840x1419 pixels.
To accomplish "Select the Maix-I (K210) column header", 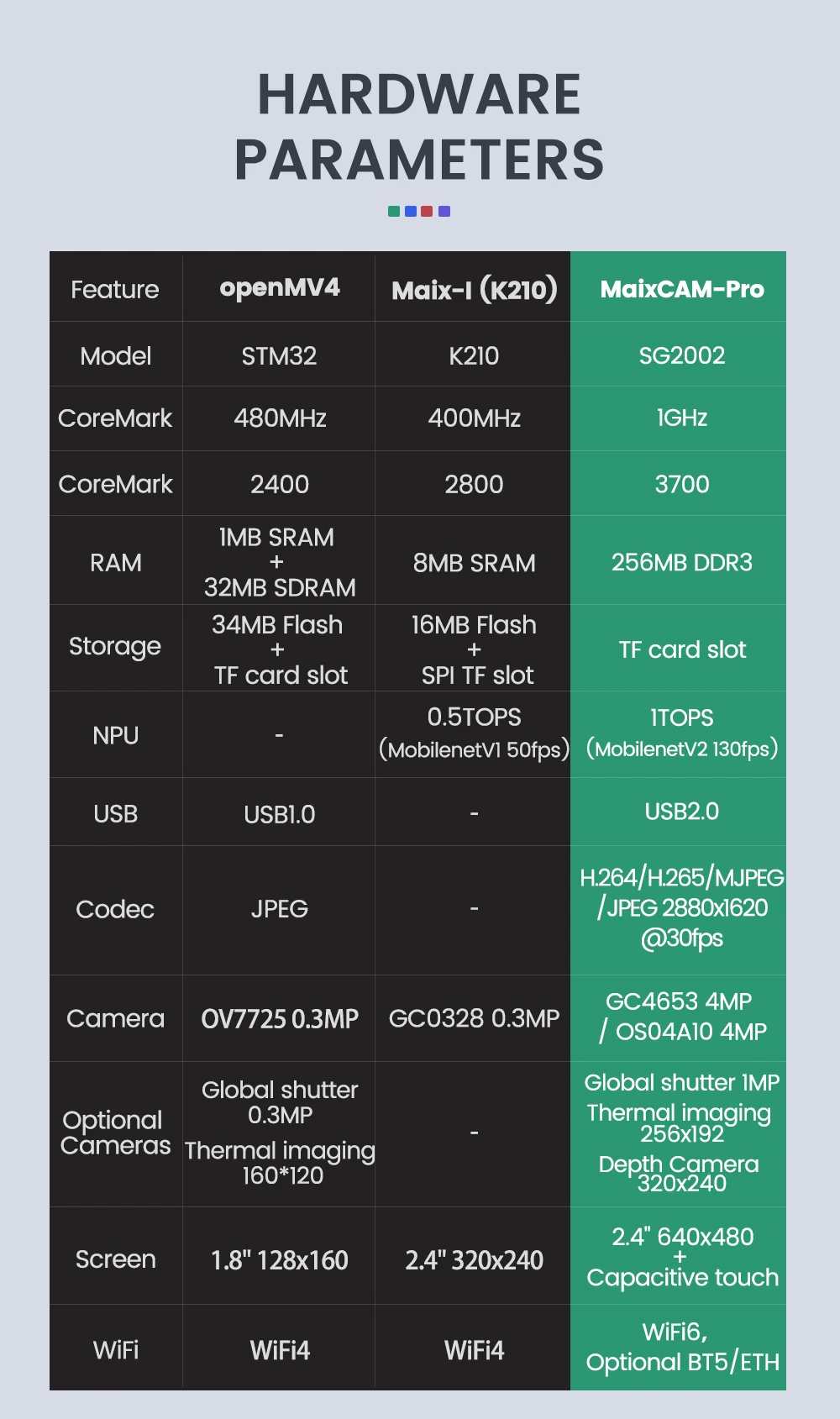I will tap(475, 290).
